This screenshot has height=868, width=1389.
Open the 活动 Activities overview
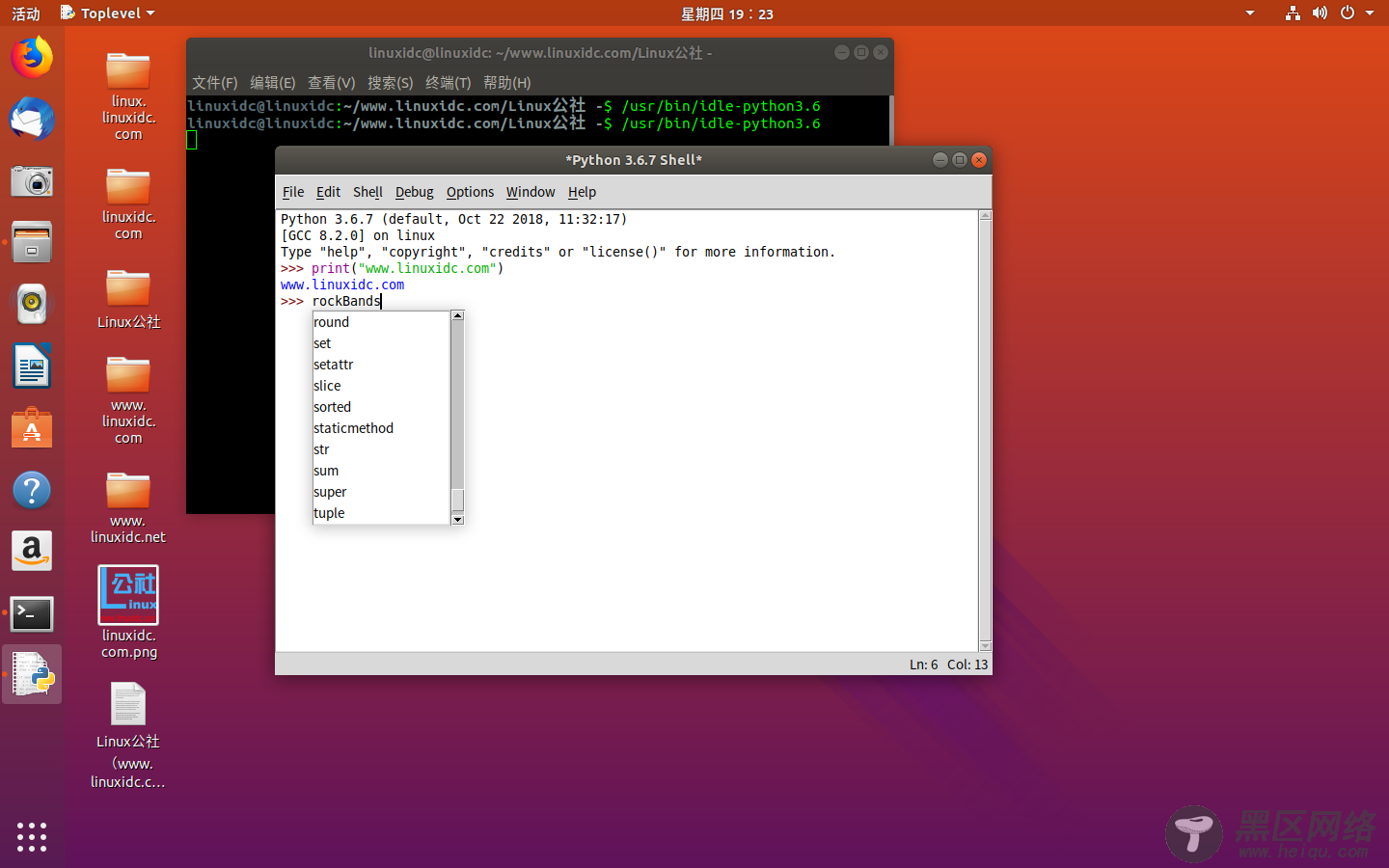(x=26, y=14)
